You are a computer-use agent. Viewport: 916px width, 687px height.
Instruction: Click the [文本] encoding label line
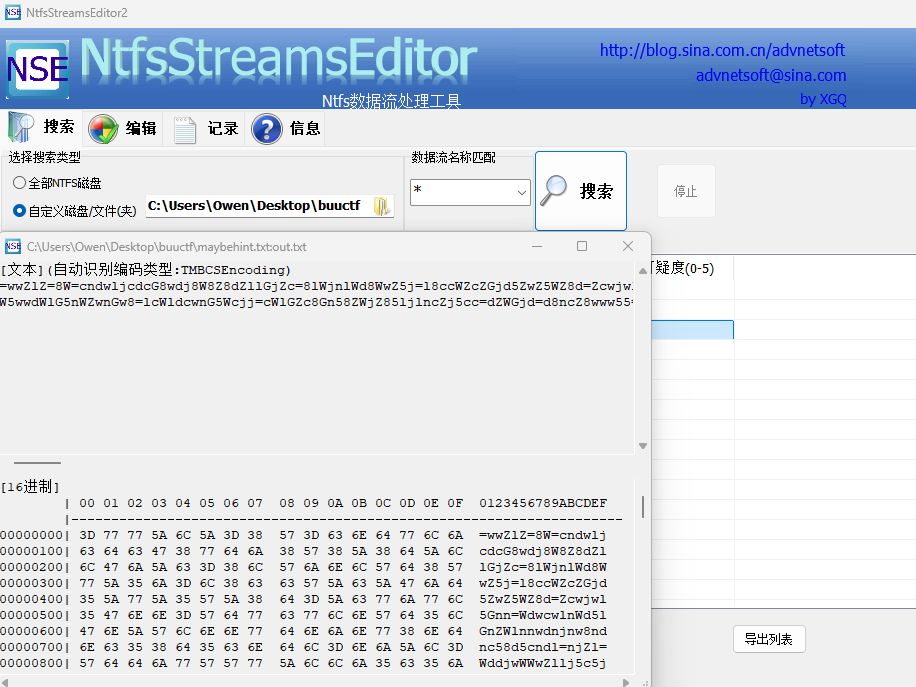pos(145,269)
